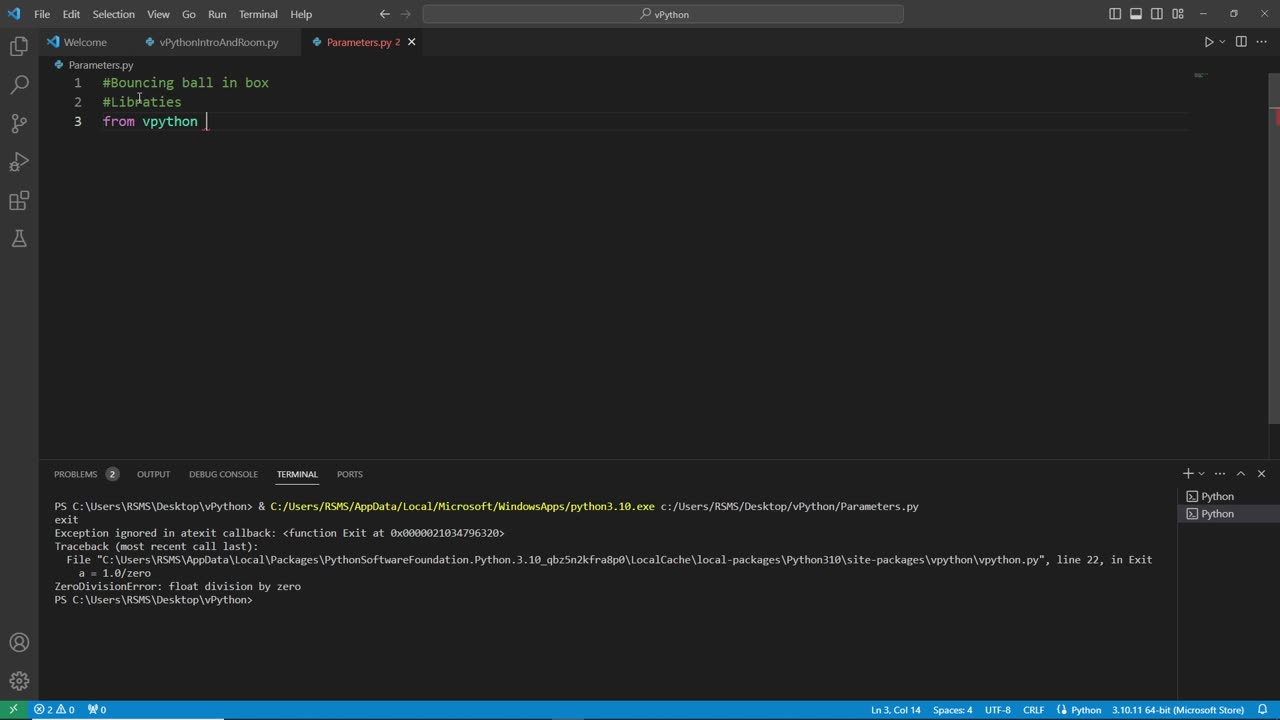Open the launch profile dropdown beside plus
The image size is (1280, 720).
click(x=1201, y=474)
